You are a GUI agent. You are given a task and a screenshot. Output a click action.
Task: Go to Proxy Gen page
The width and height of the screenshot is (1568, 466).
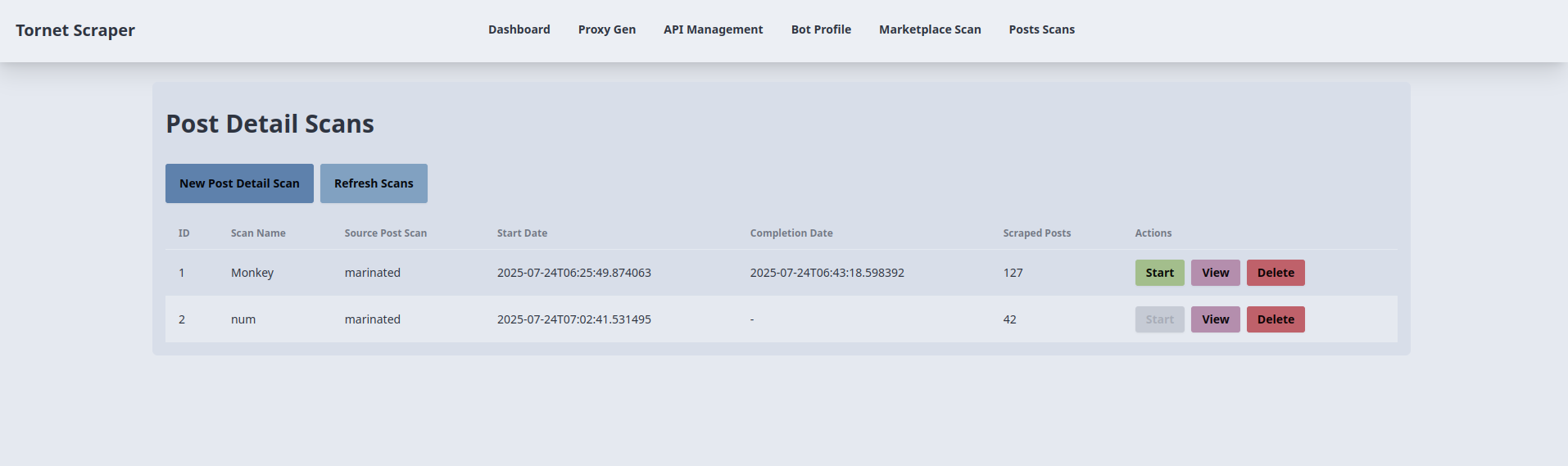606,29
